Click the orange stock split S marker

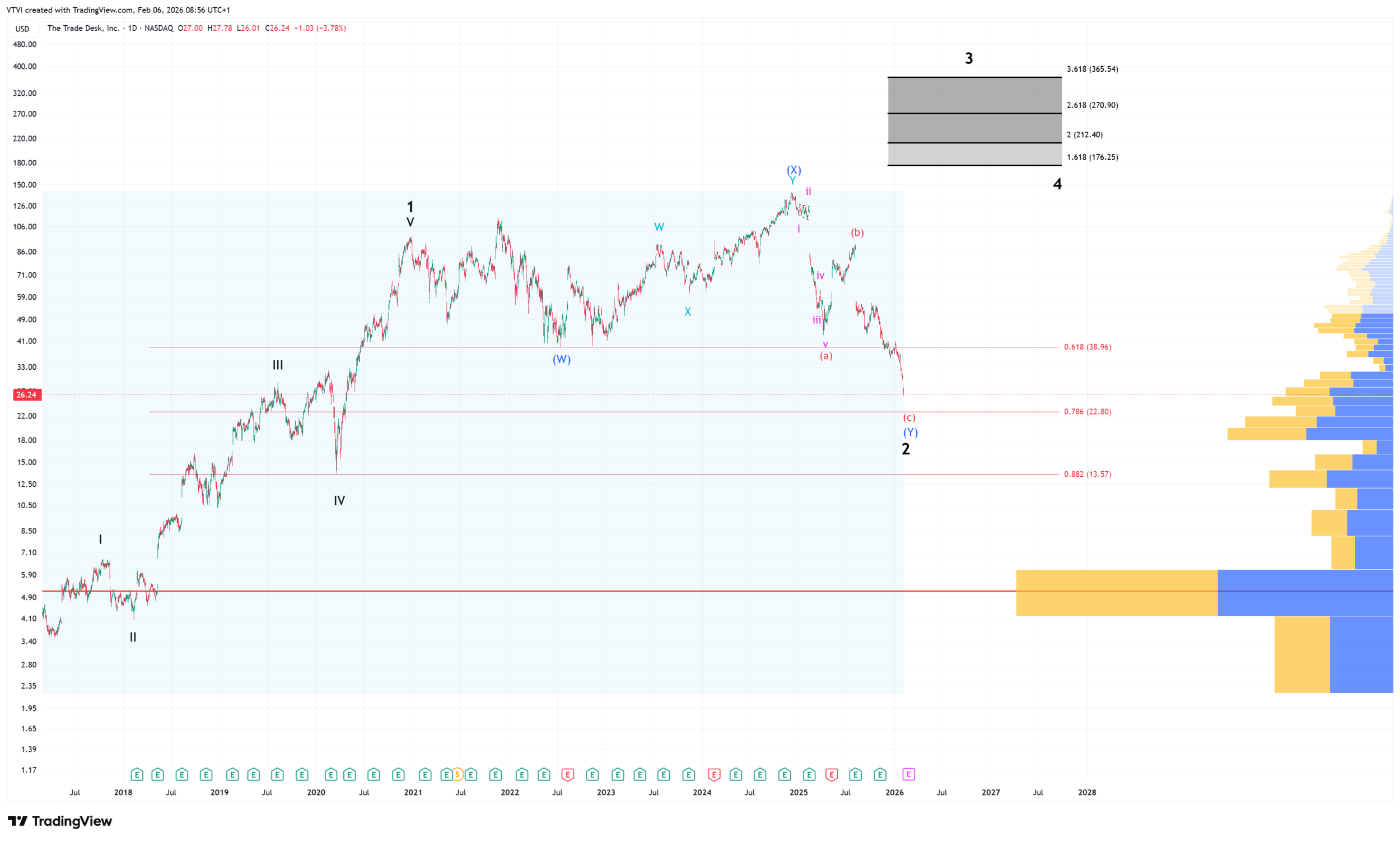pyautogui.click(x=457, y=774)
